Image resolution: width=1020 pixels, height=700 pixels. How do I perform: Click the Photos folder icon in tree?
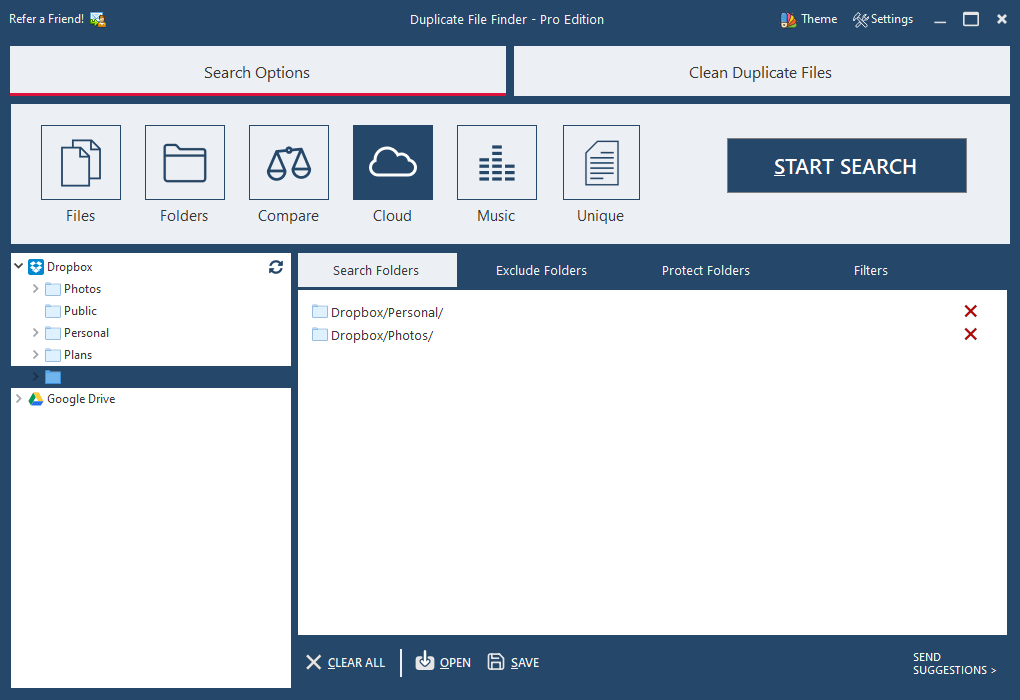53,289
